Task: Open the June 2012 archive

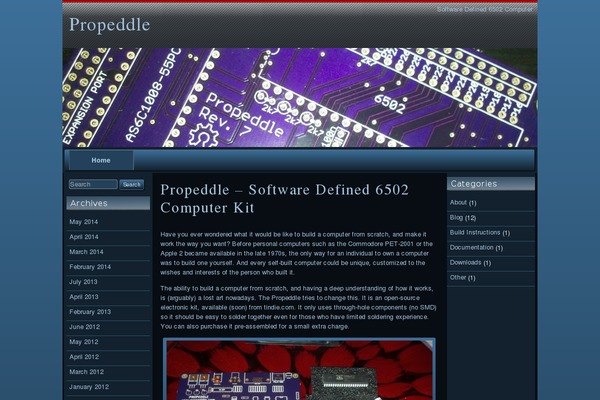Action: pyautogui.click(x=84, y=327)
